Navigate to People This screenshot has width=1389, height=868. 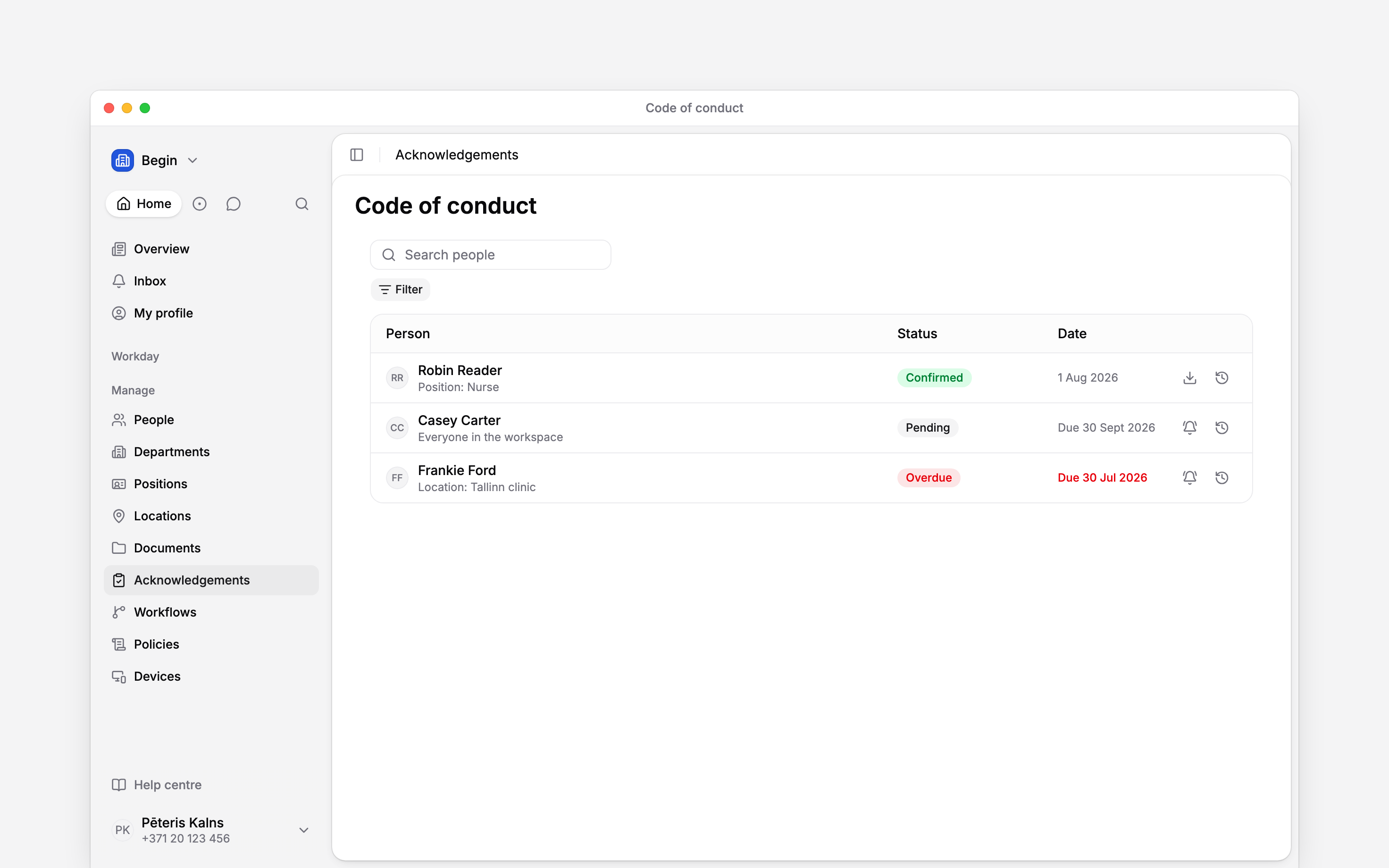(211, 420)
